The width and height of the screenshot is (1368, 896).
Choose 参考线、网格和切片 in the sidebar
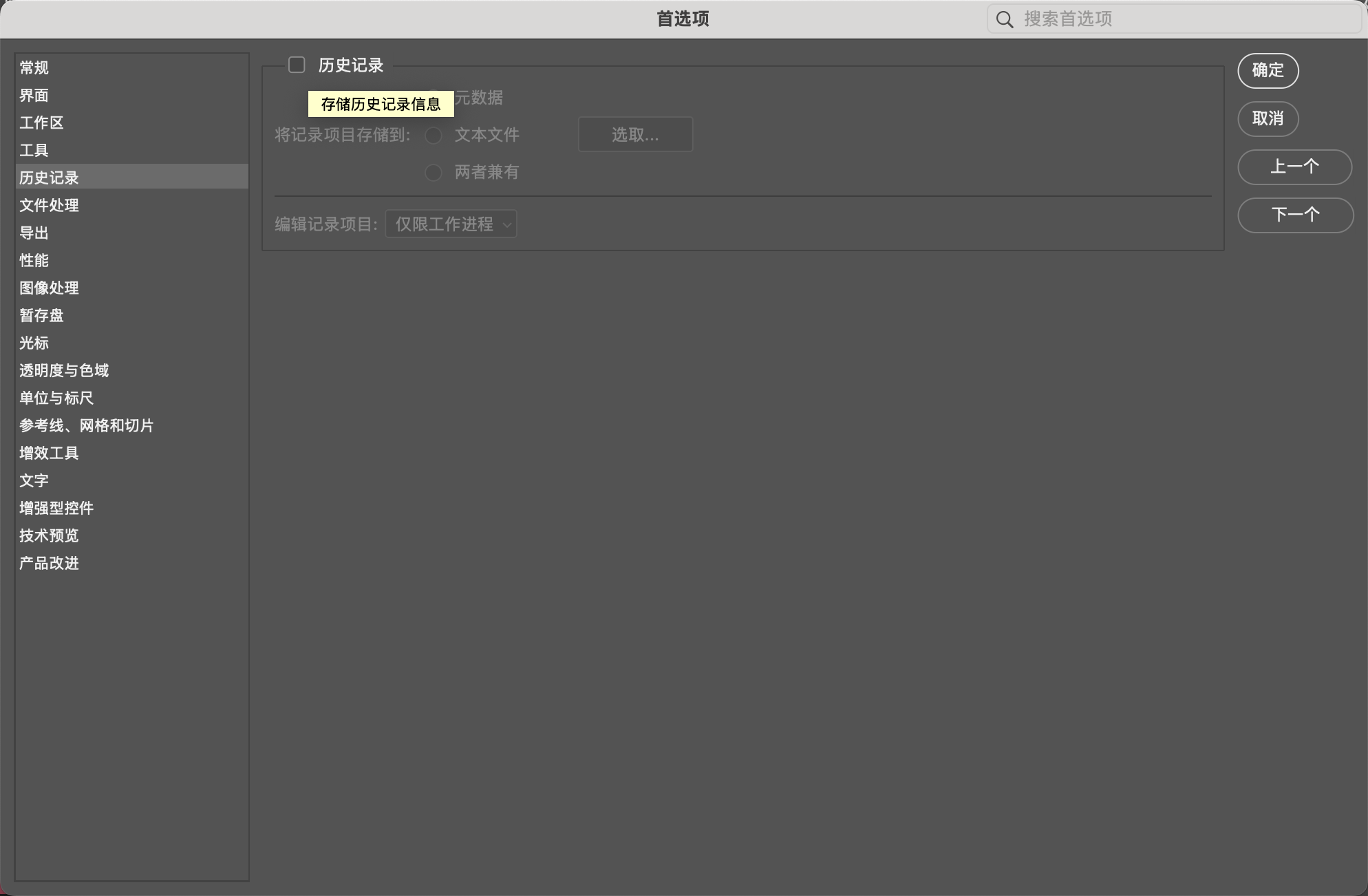click(87, 425)
